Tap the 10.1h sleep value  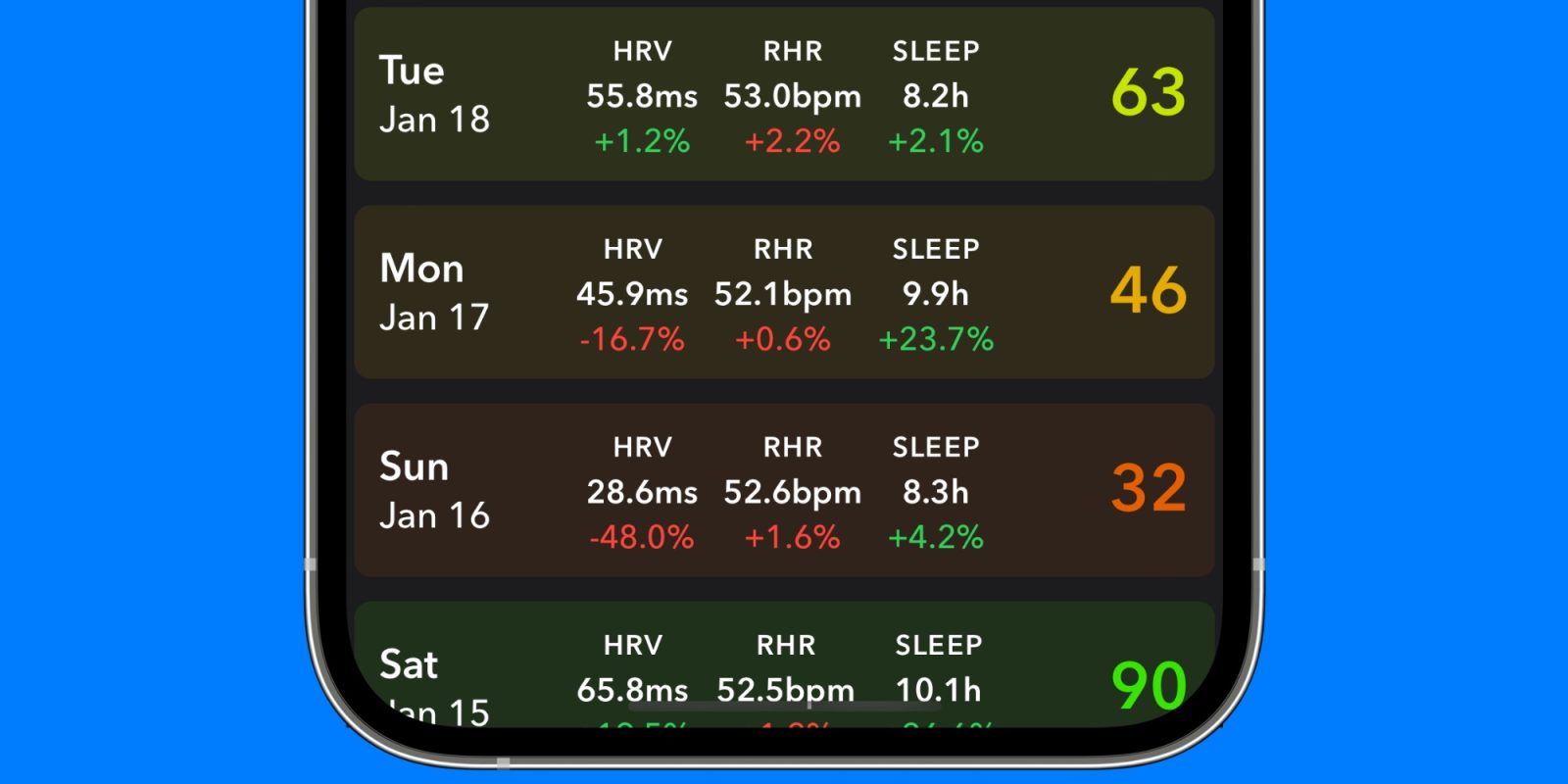point(938,690)
